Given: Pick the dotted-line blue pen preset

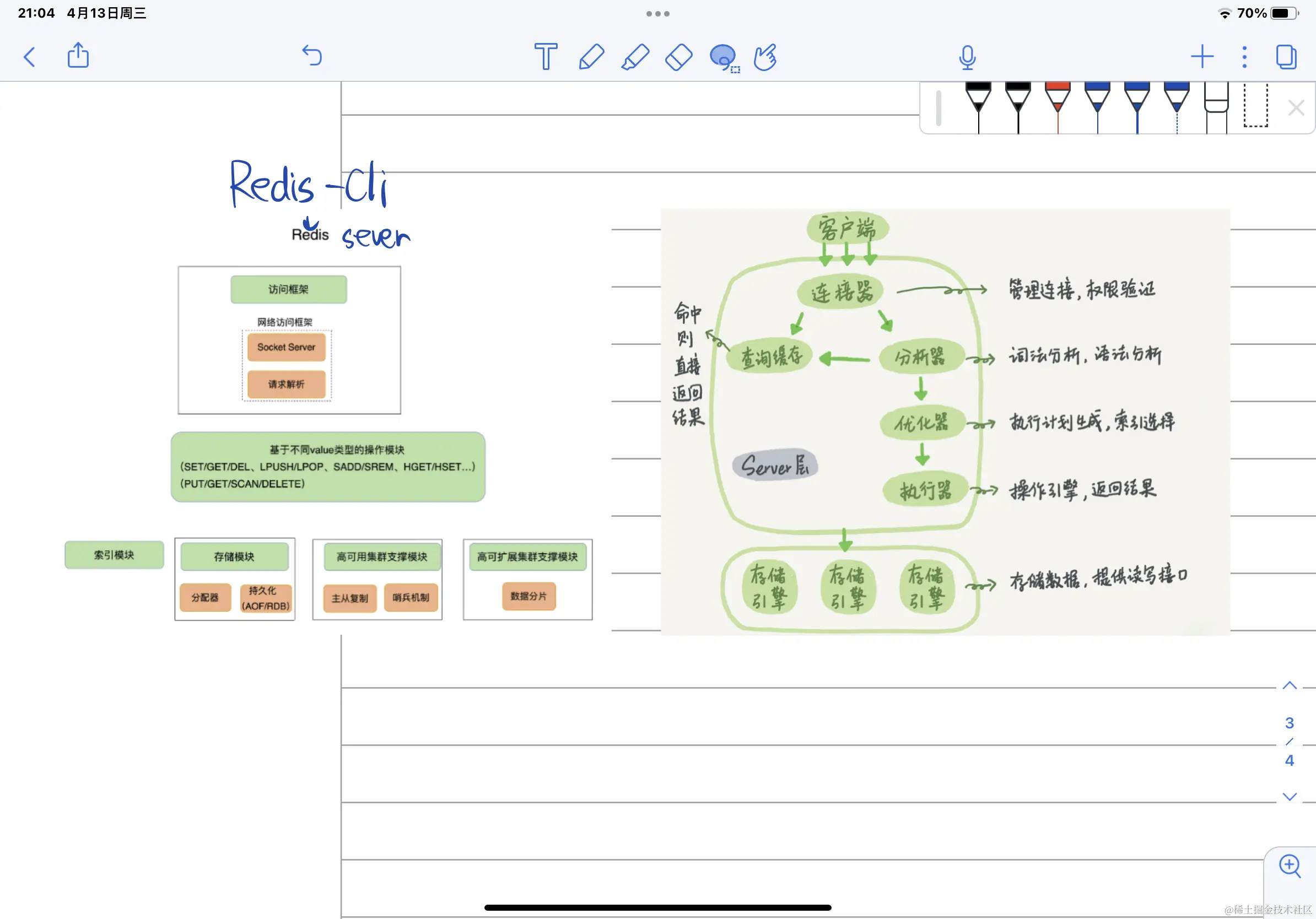Looking at the screenshot, I should (x=1177, y=107).
